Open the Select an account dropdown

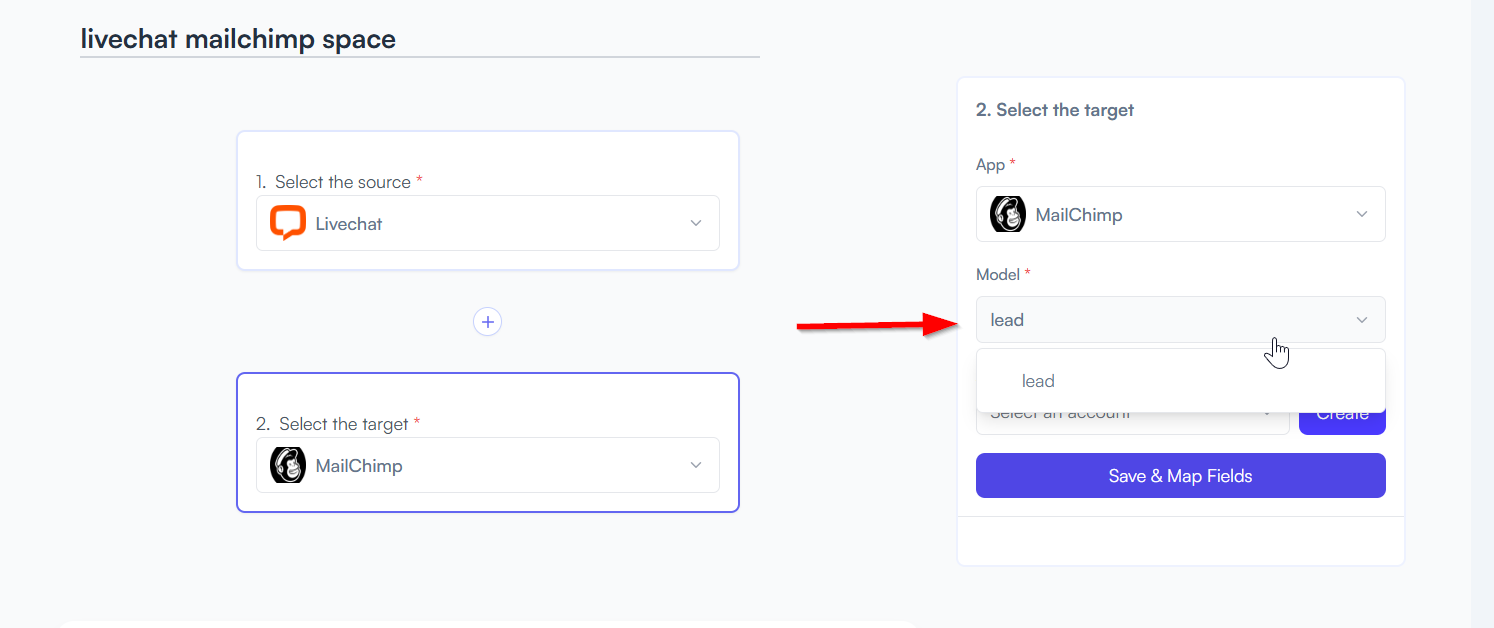pos(1132,422)
